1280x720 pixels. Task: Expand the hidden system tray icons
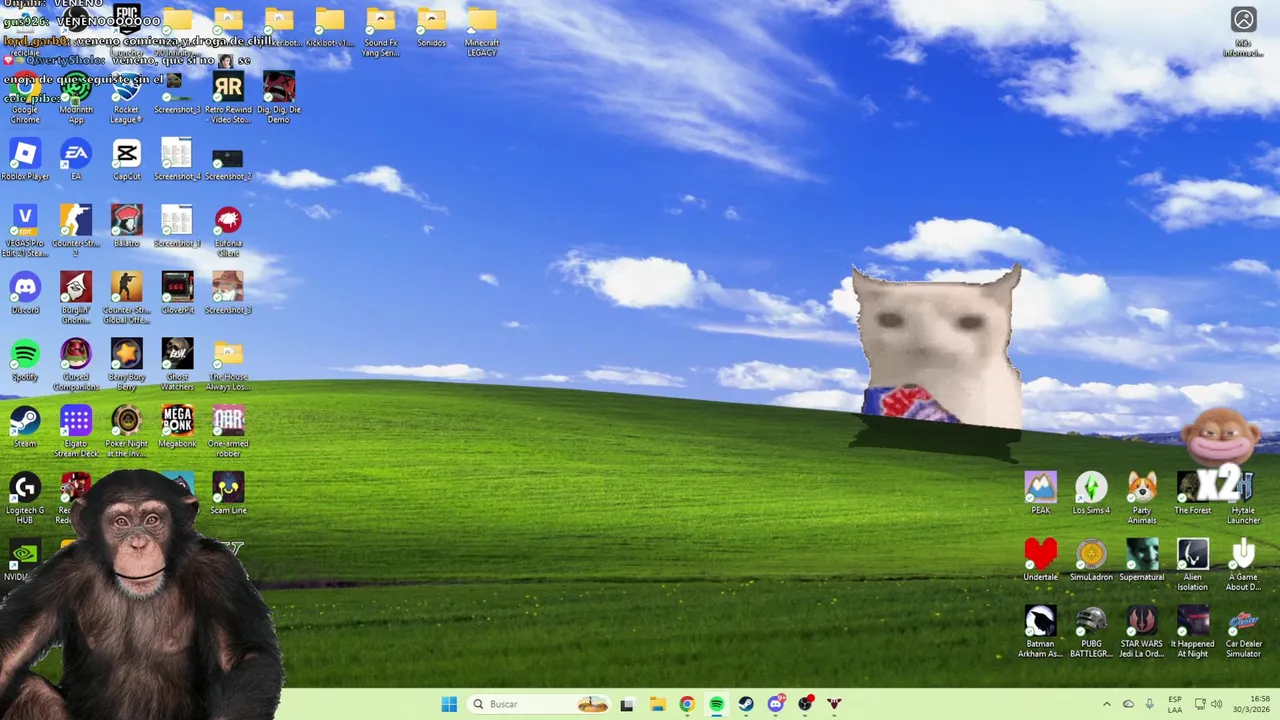1106,704
